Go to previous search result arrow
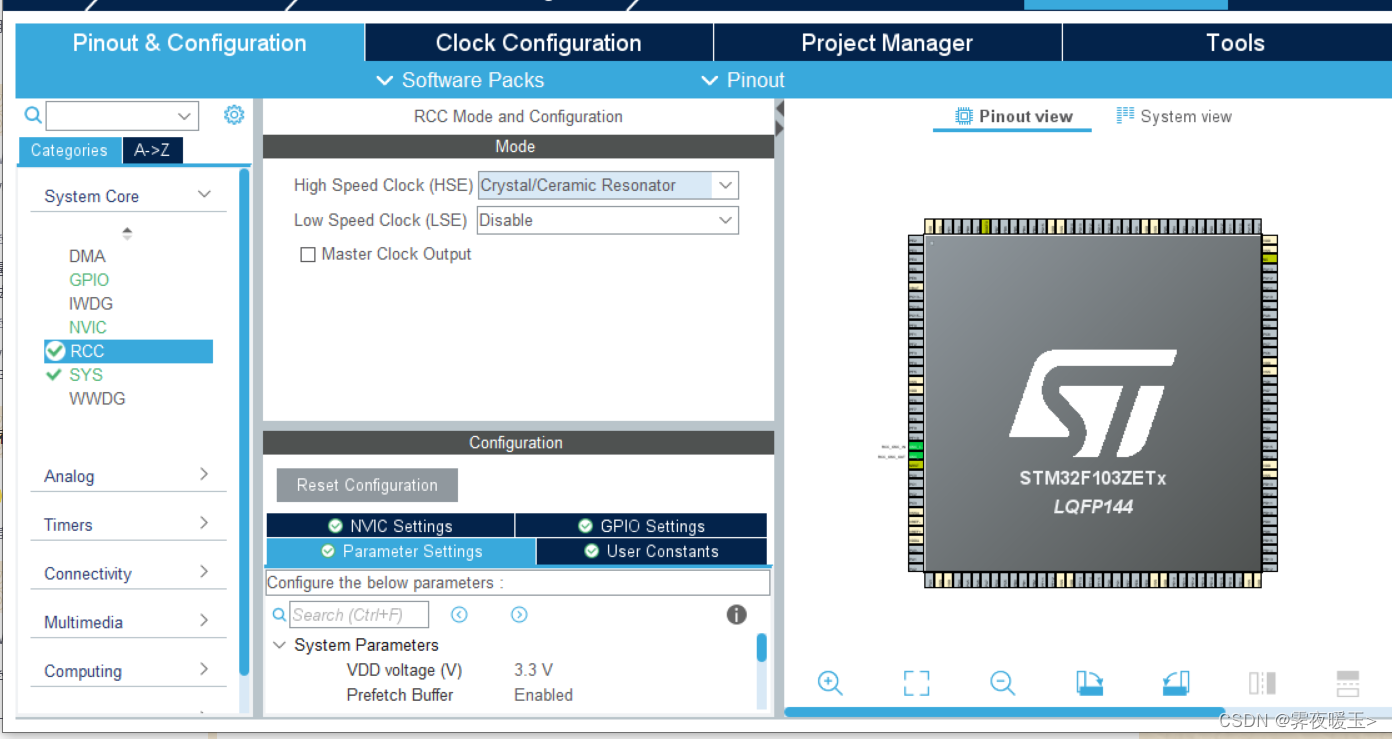 [459, 615]
